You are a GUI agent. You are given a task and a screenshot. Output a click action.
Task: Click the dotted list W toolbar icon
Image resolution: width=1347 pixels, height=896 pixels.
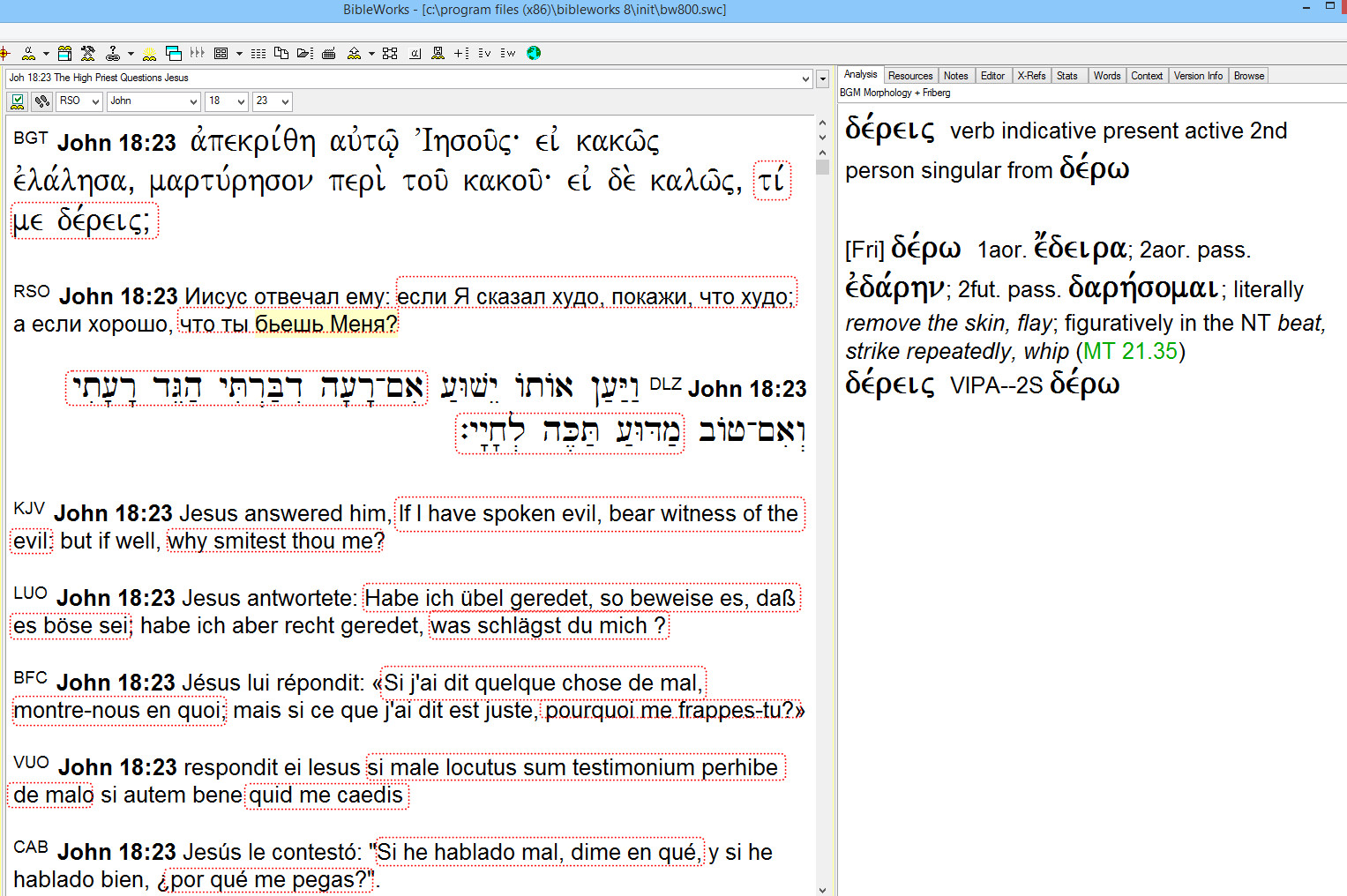click(x=508, y=53)
